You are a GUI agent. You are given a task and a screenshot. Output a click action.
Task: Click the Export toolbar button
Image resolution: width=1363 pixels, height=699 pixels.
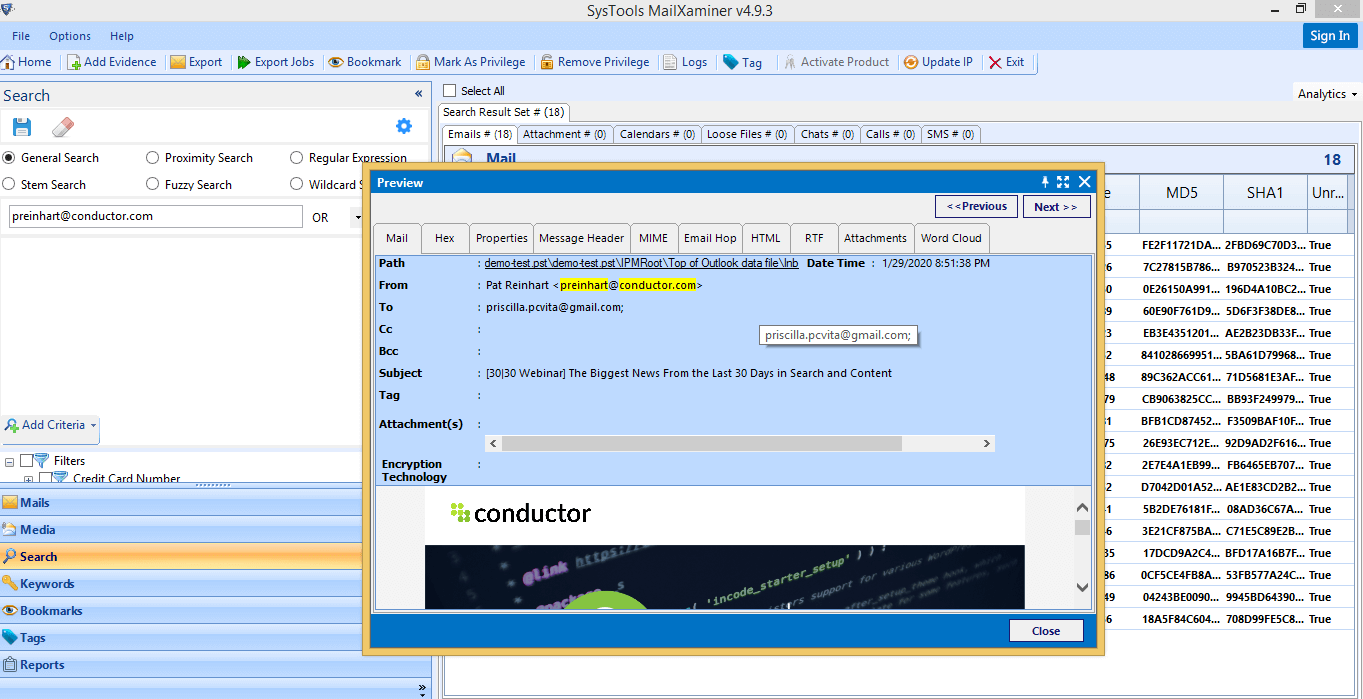click(196, 62)
